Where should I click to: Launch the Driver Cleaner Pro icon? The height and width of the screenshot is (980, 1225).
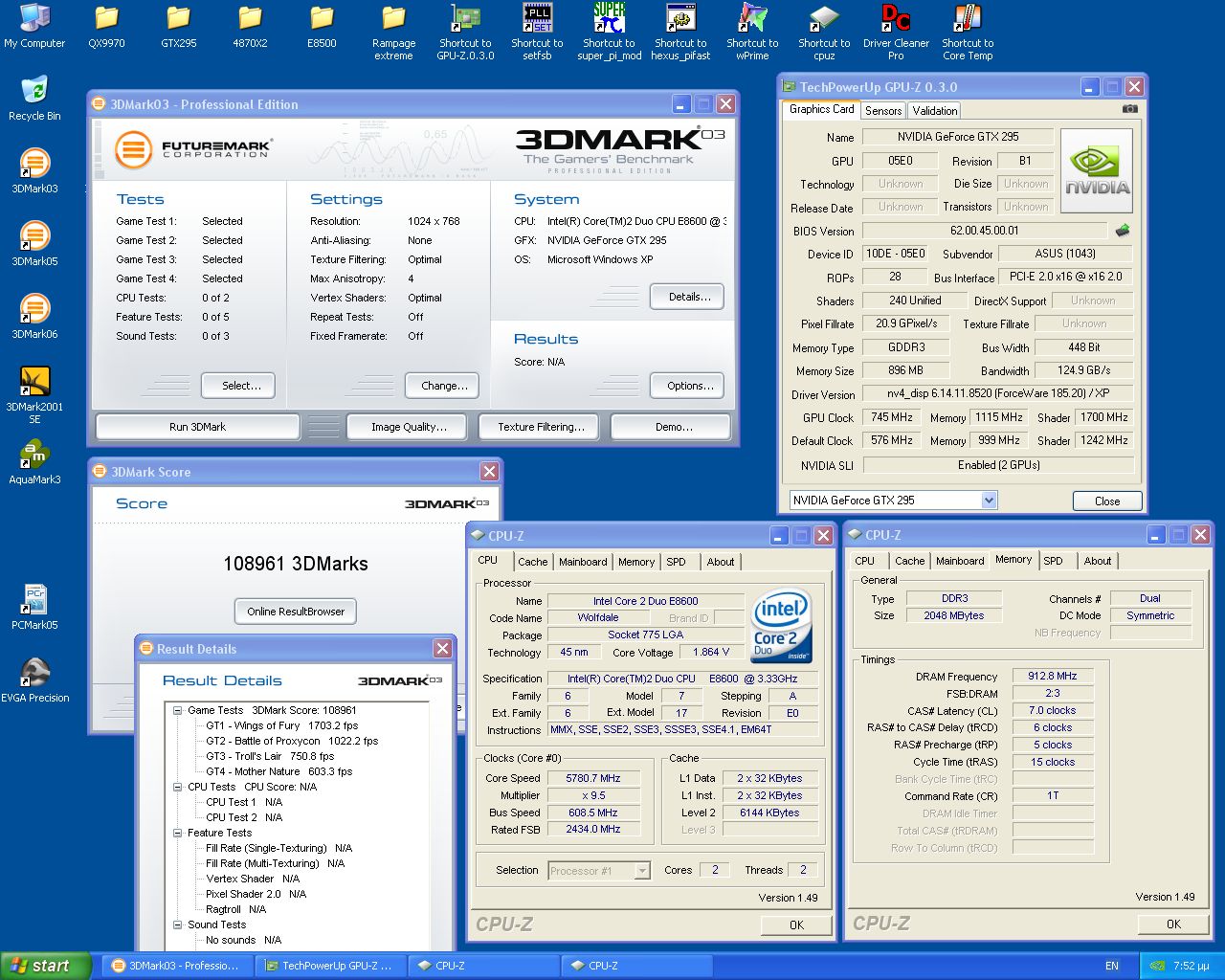click(896, 33)
